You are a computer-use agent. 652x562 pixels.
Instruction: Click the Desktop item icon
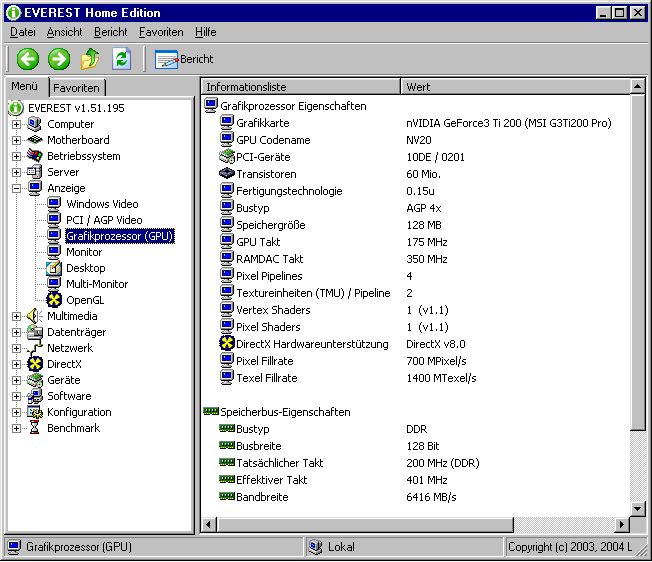point(54,268)
